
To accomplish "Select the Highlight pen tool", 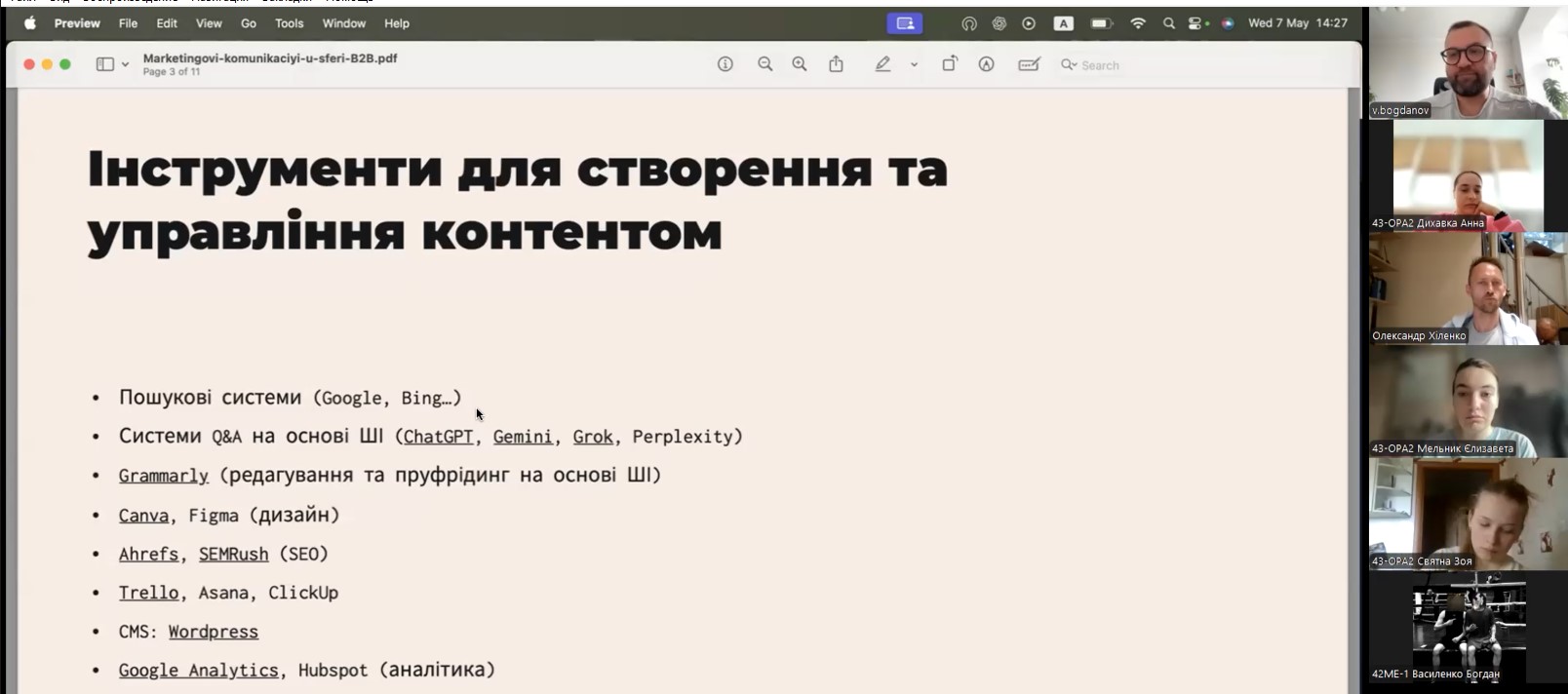I will tap(882, 64).
